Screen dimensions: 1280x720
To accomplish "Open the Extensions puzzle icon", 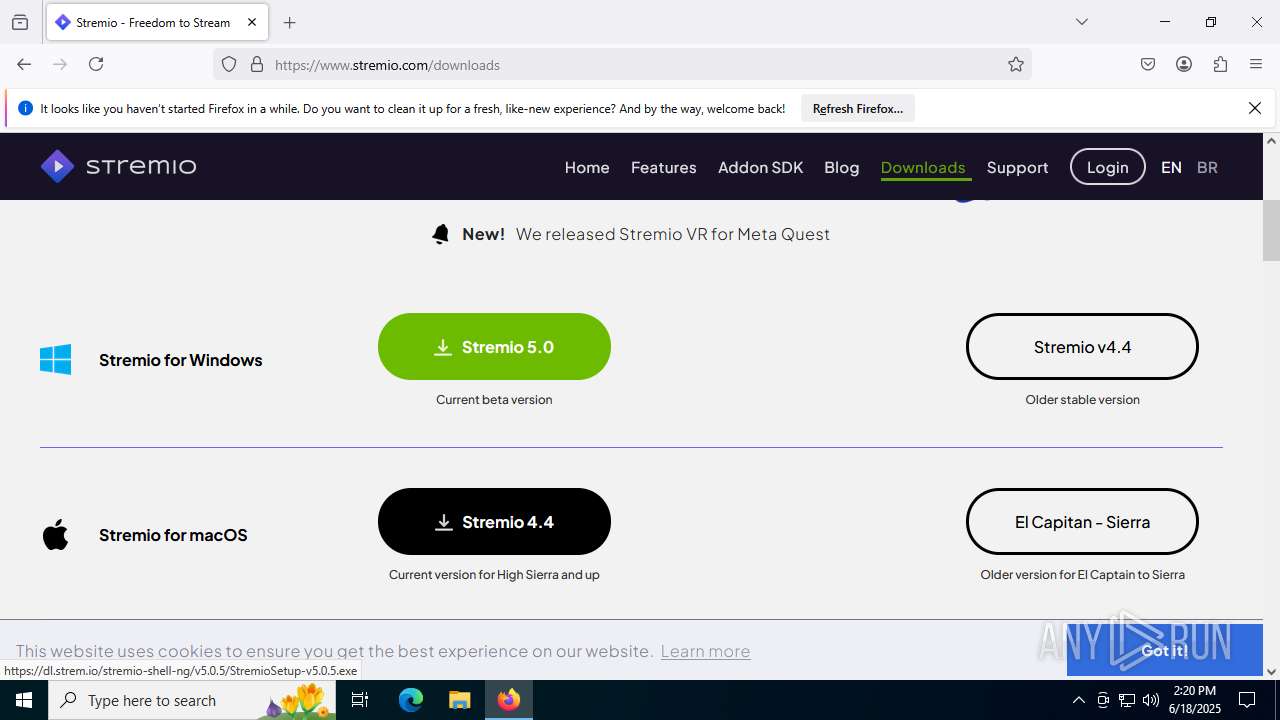I will coord(1220,64).
